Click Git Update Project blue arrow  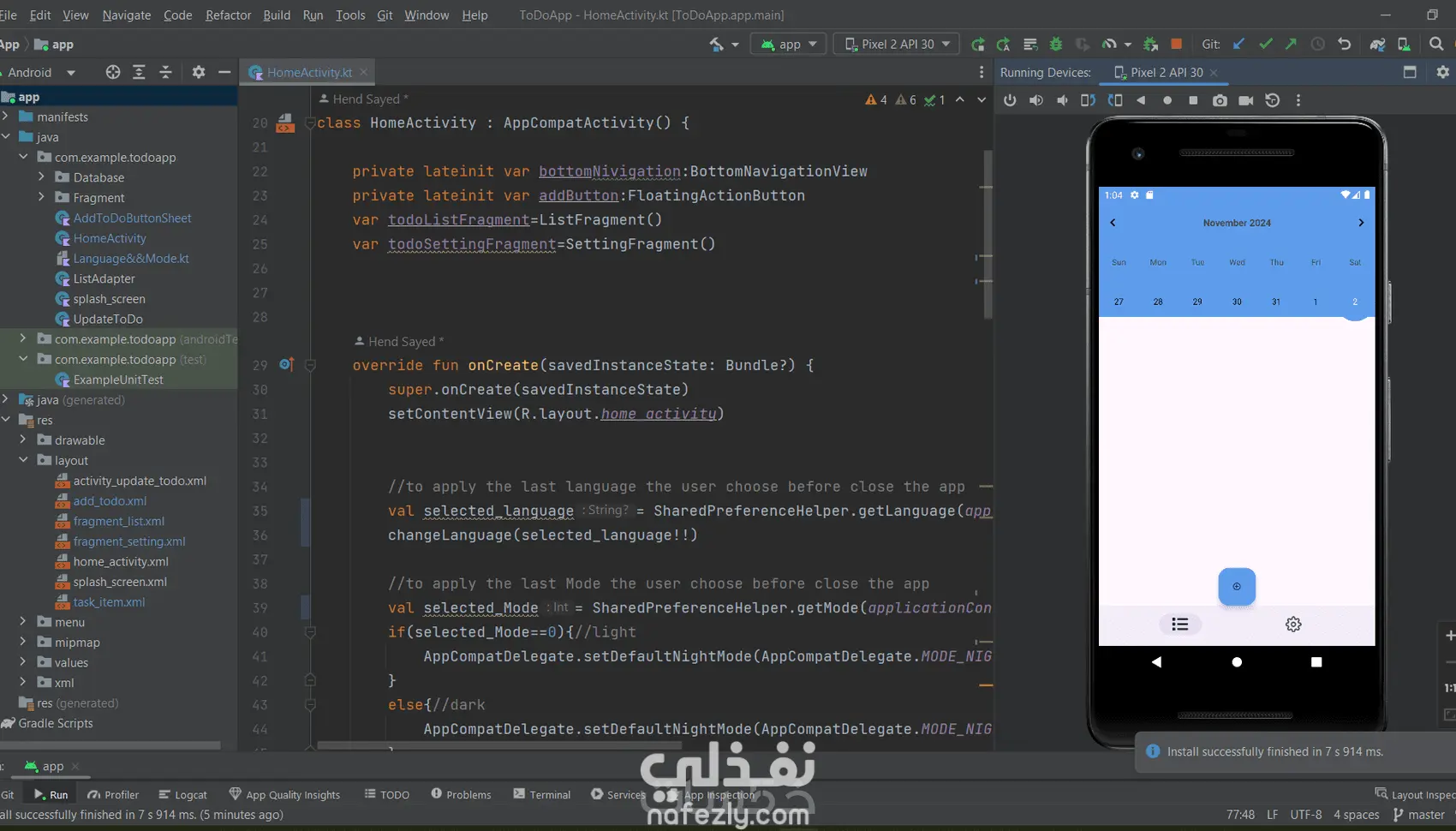1238,45
